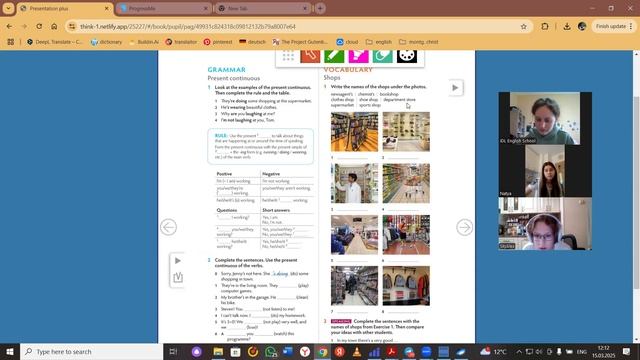Open the dictionary bookmark
Image resolution: width=640 pixels, height=360 pixels.
click(x=107, y=42)
